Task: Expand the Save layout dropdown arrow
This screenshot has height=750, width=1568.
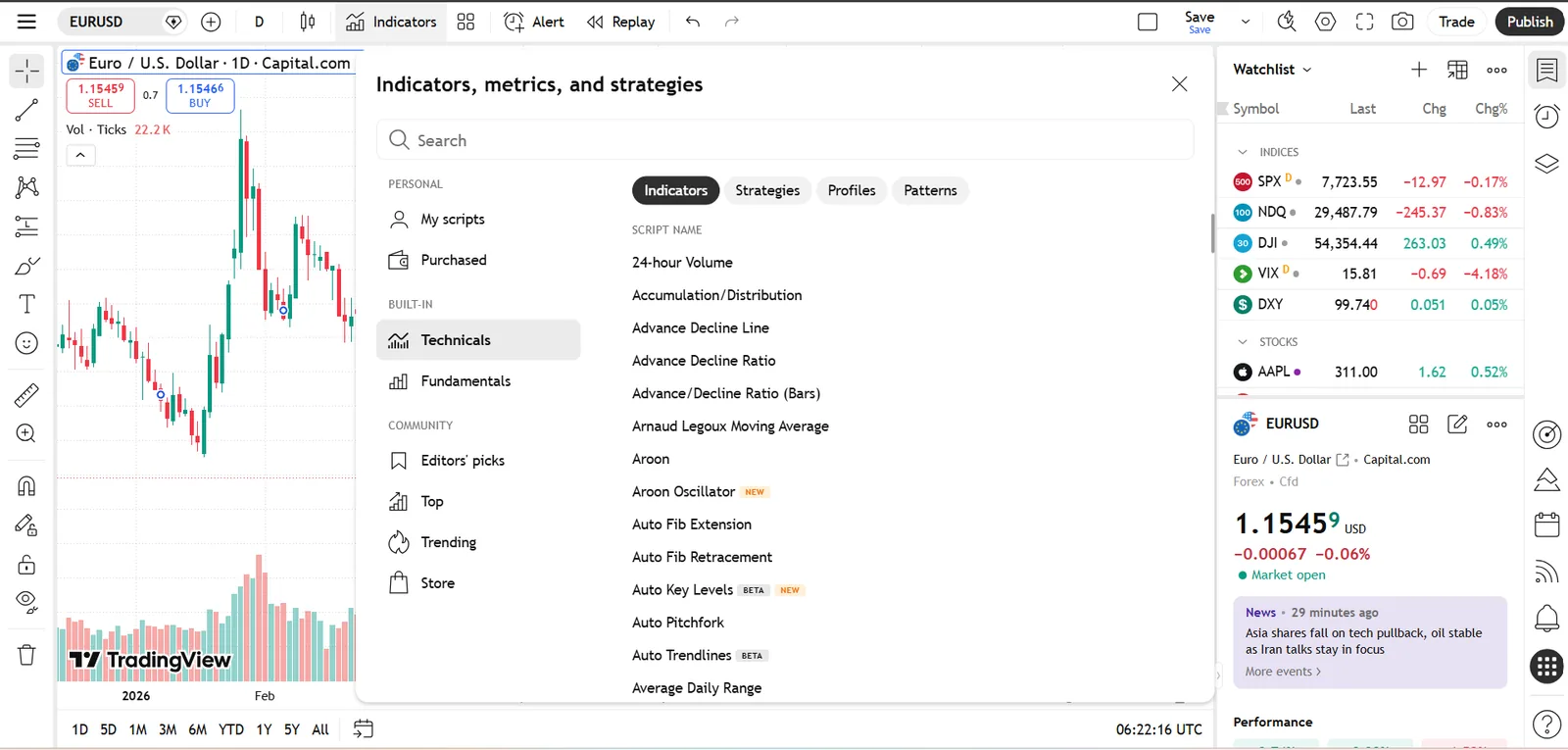Action: [1245, 22]
